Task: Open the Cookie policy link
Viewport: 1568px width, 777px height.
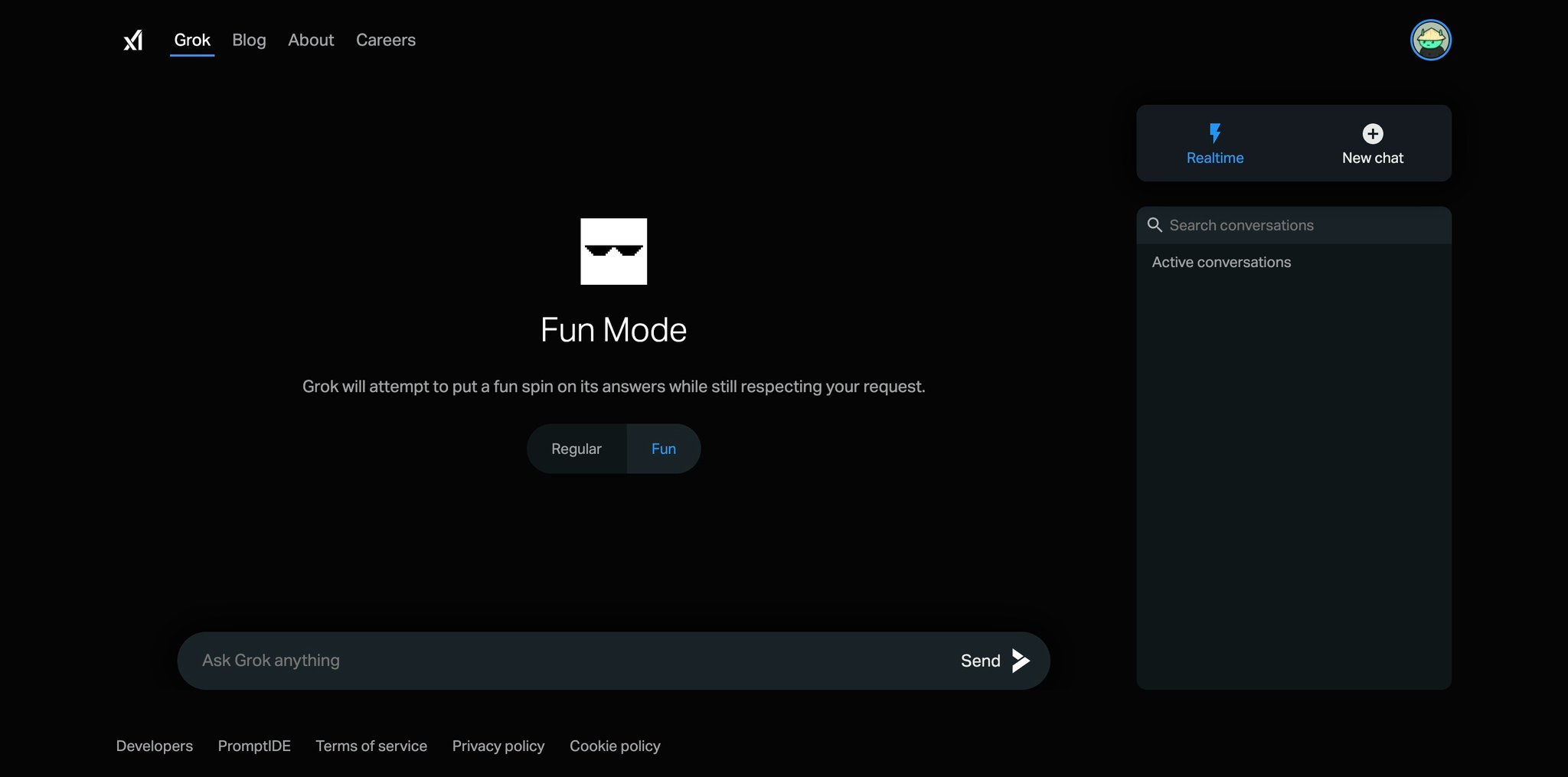Action: pos(615,746)
